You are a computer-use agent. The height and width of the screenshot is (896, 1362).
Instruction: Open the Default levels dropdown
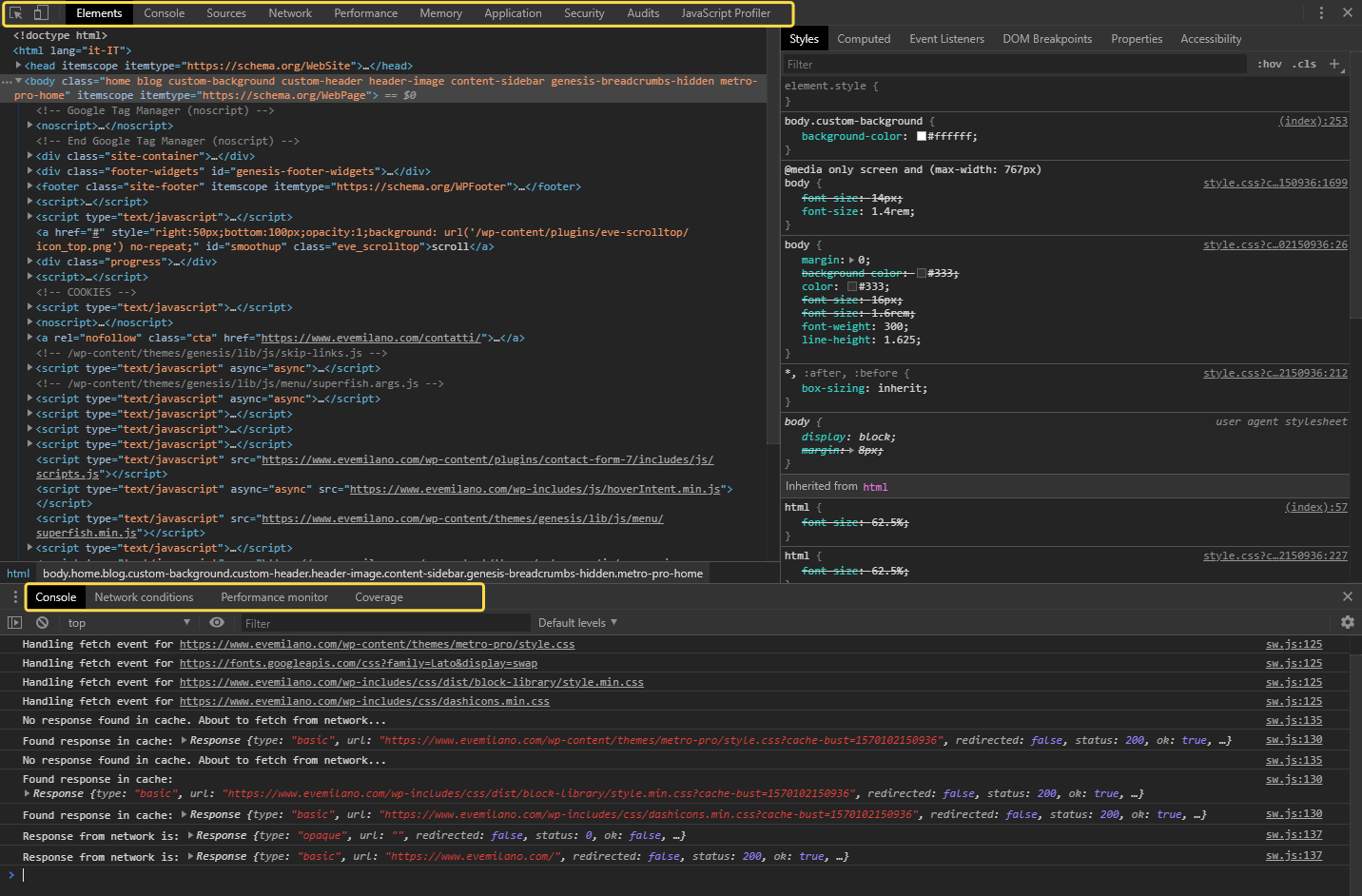click(577, 623)
